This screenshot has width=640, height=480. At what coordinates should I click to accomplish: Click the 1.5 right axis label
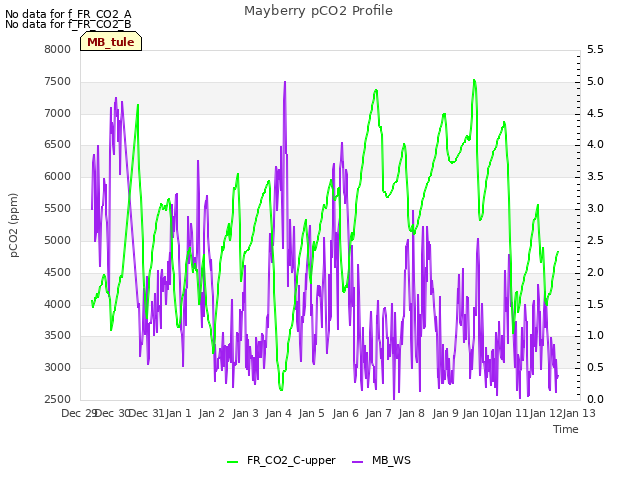pyautogui.click(x=595, y=304)
